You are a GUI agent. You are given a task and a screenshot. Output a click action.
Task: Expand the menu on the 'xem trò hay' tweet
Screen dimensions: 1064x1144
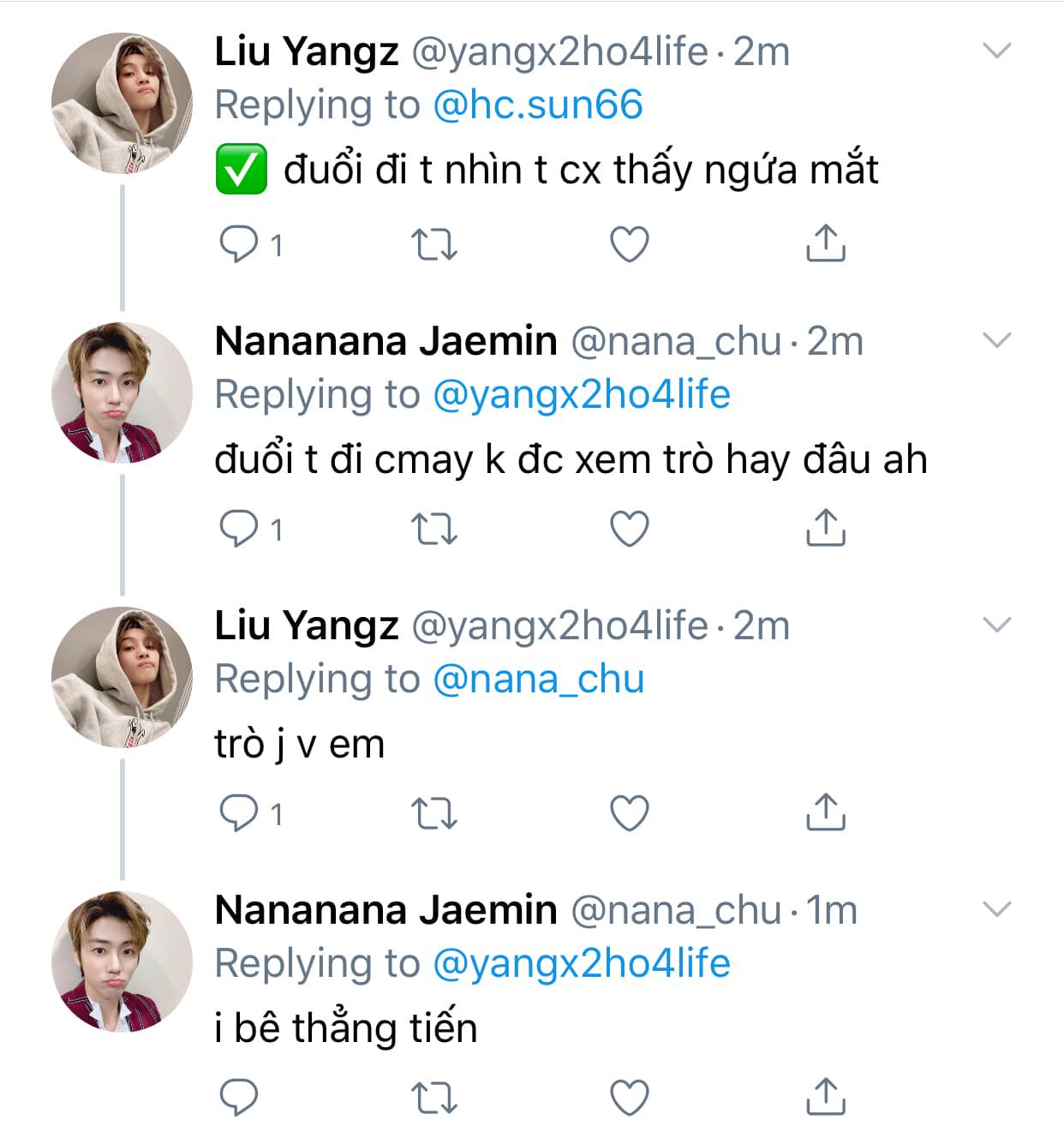[997, 341]
